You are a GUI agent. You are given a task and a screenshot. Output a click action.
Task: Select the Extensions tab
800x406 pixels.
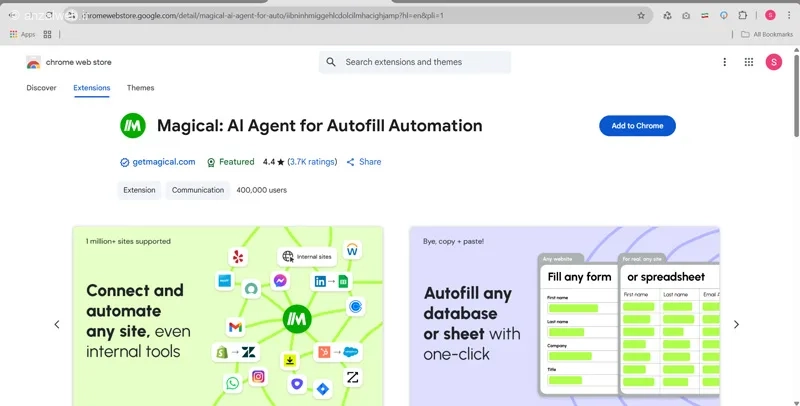tap(92, 88)
